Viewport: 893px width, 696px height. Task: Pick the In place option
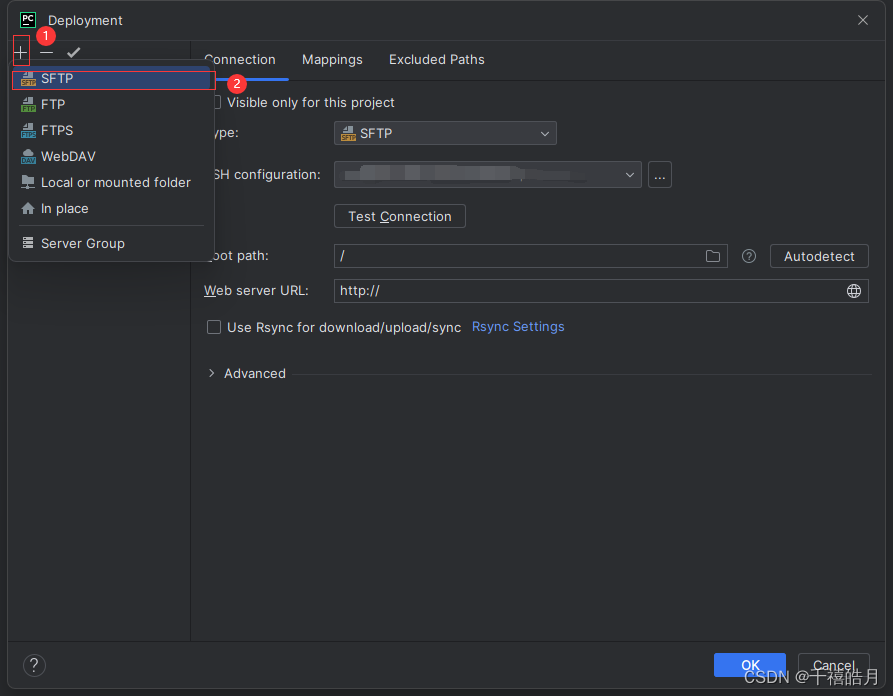tap(112, 209)
